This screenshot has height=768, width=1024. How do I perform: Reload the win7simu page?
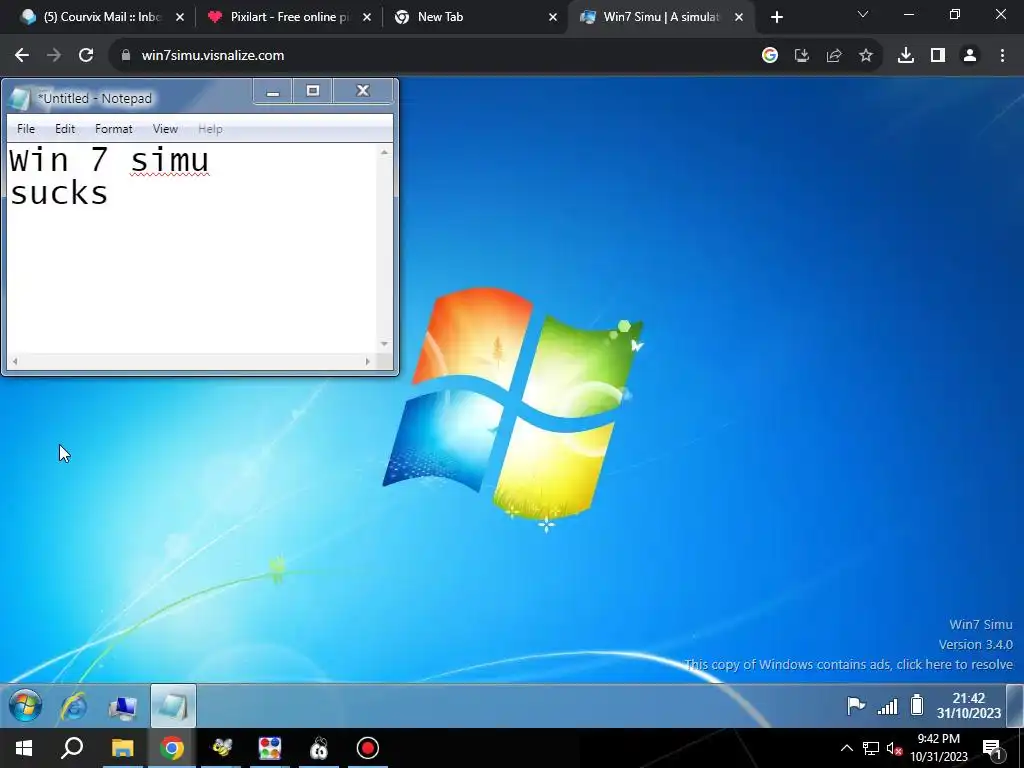[86, 56]
